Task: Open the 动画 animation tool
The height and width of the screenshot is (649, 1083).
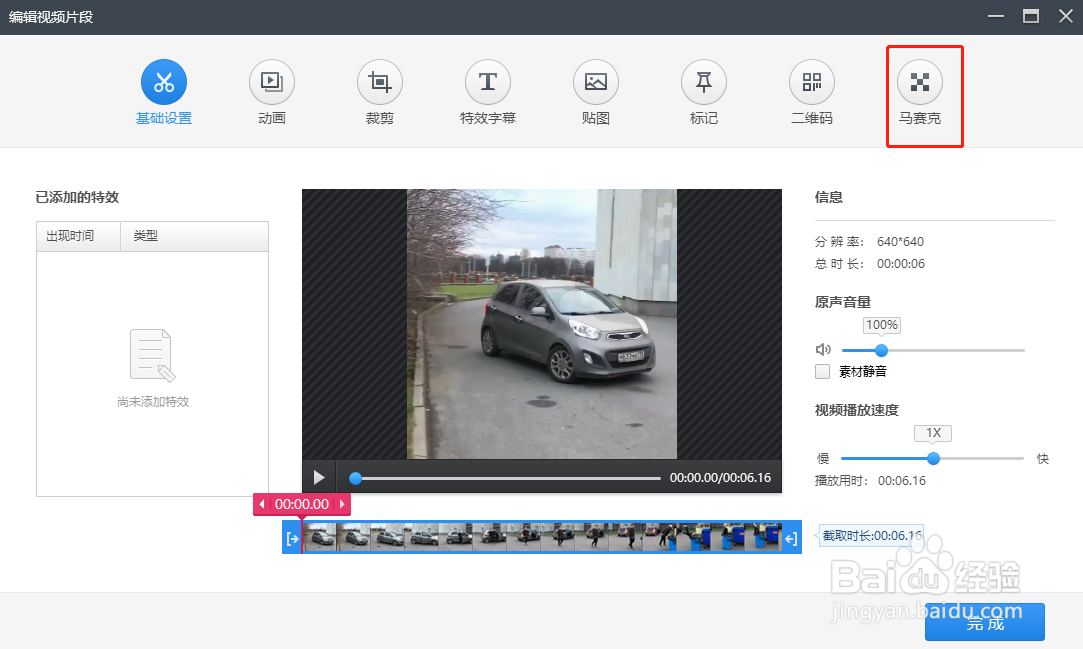Action: pos(271,82)
